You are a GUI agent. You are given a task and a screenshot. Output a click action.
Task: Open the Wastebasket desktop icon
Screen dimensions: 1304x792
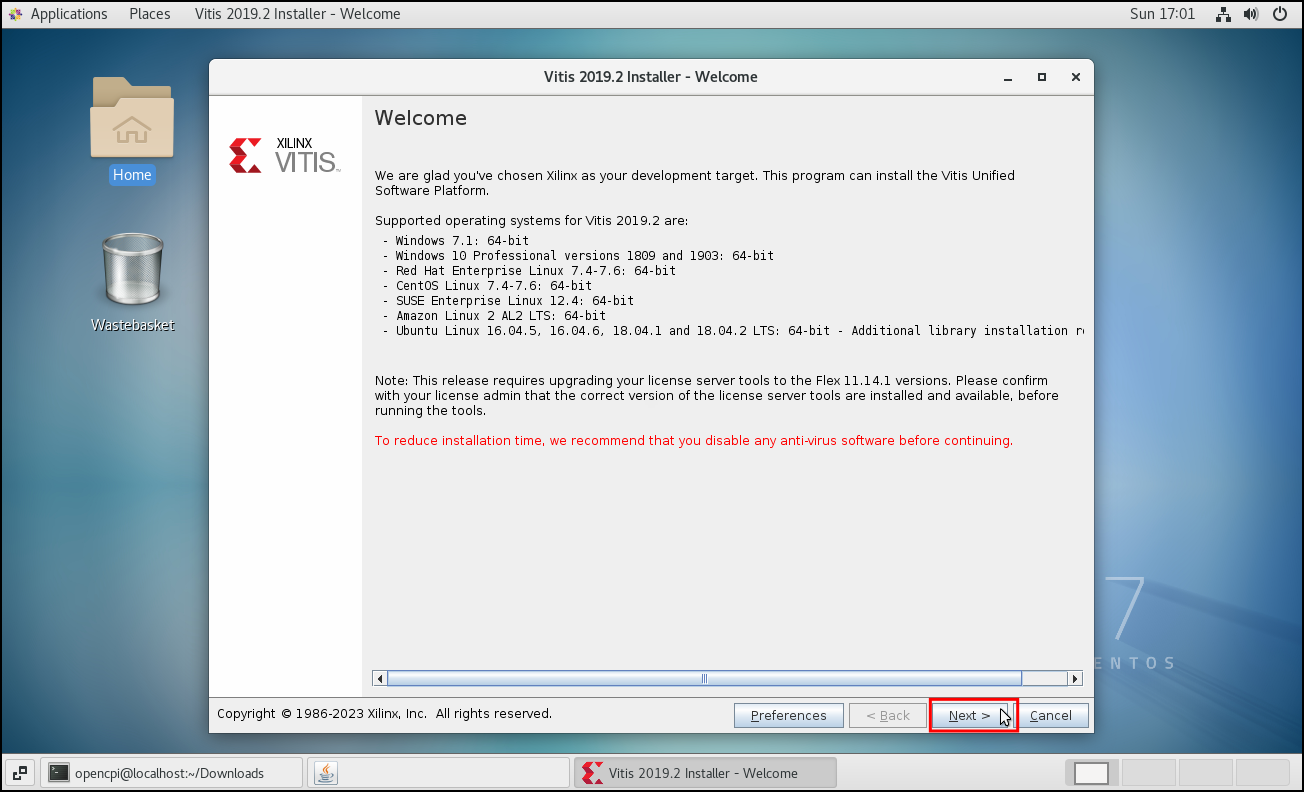coord(132,282)
